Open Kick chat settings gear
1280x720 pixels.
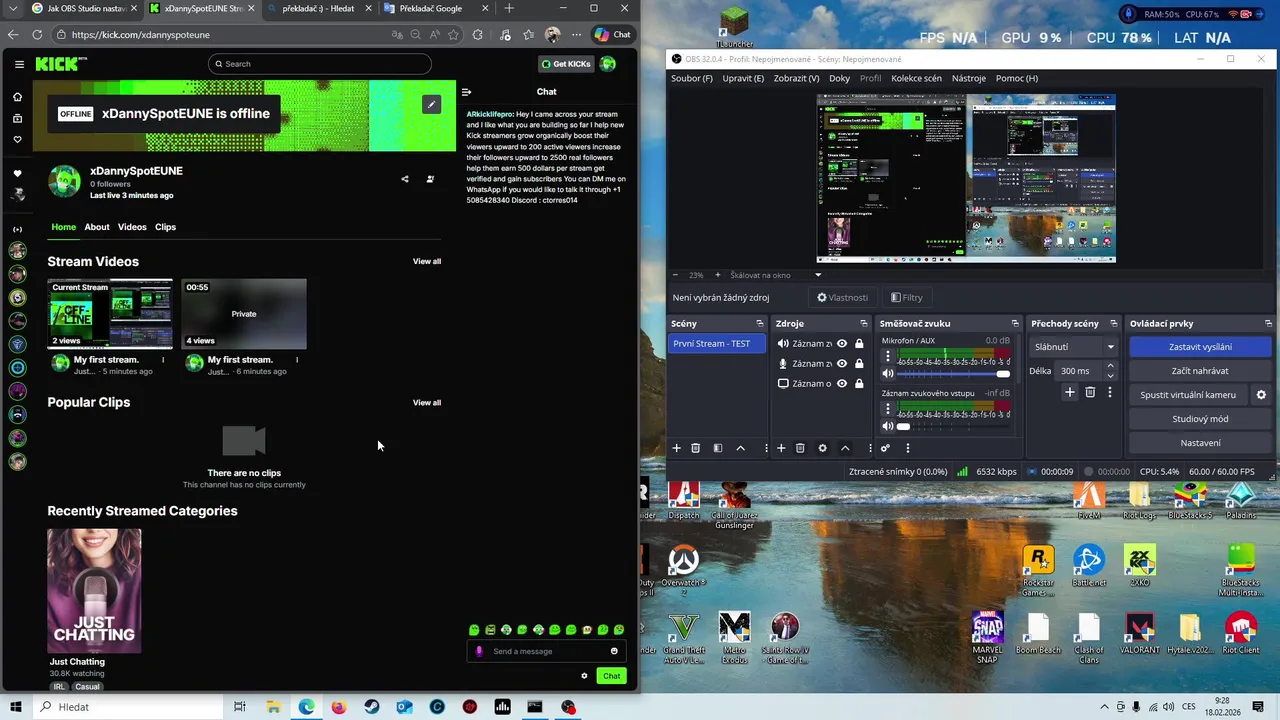point(585,676)
